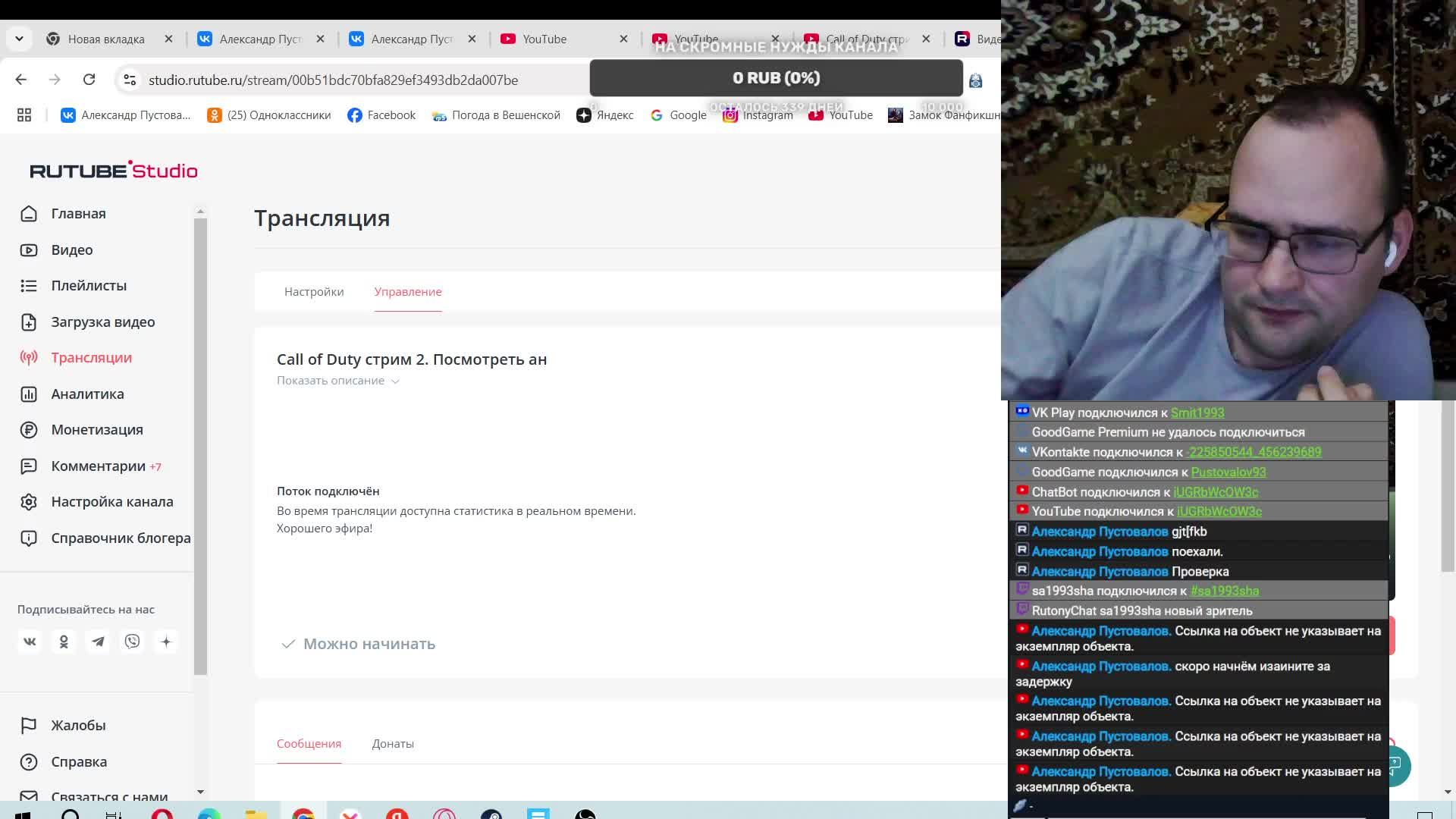1456x819 pixels.
Task: Open Монетизация ruble icon
Action: (29, 430)
